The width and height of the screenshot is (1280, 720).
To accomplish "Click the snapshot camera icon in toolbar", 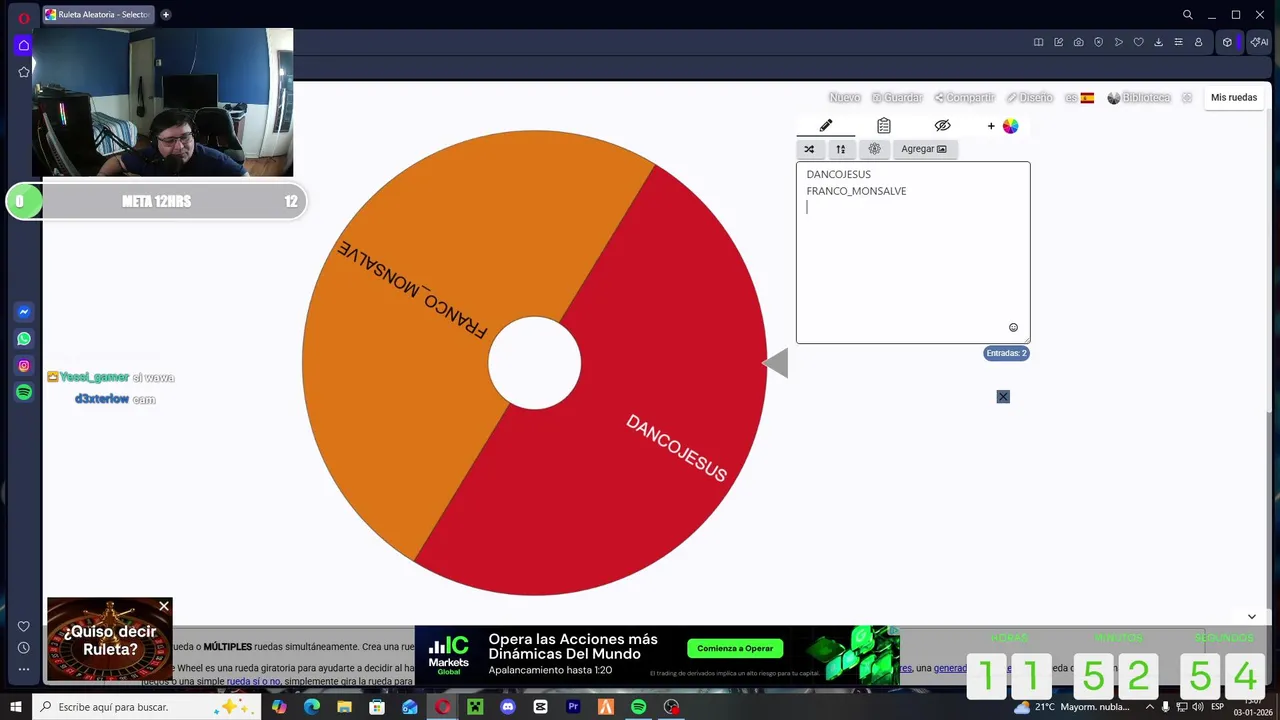I will pyautogui.click(x=1078, y=42).
